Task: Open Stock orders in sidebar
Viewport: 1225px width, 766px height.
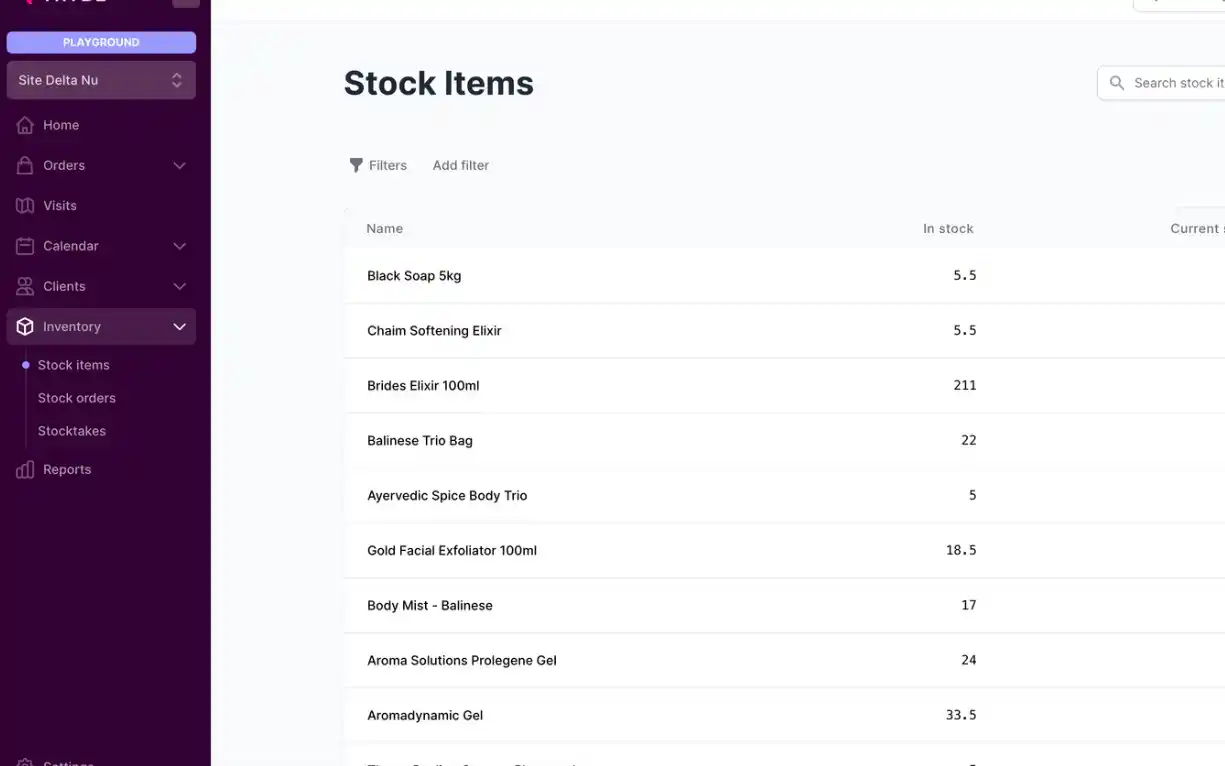Action: coord(77,398)
